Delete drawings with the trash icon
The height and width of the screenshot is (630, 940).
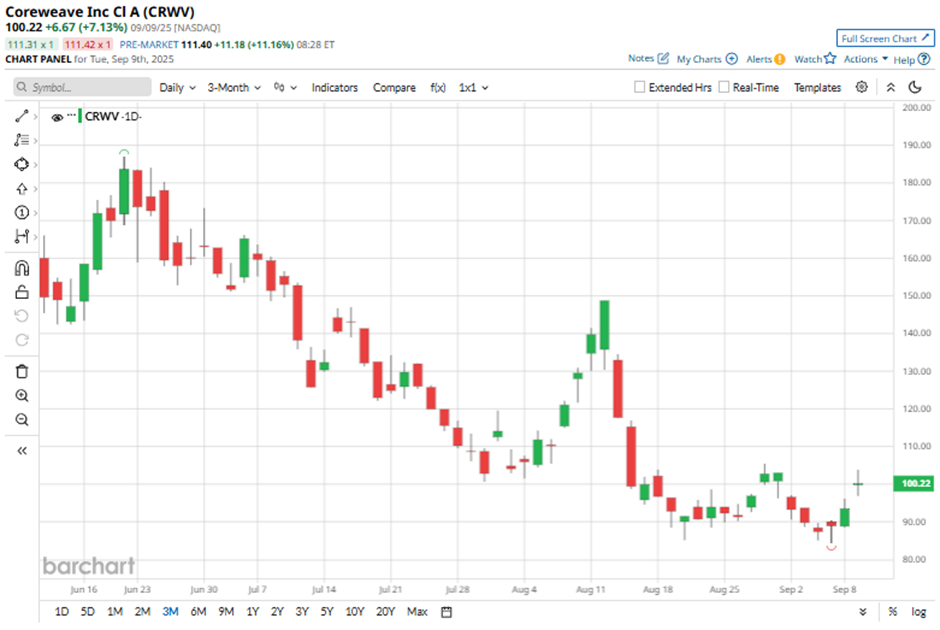coord(22,372)
